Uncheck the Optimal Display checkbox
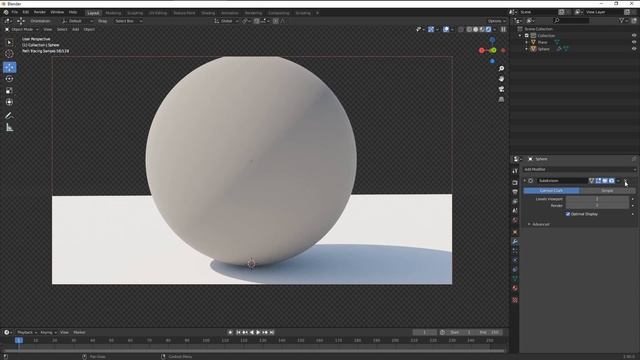 (568, 214)
